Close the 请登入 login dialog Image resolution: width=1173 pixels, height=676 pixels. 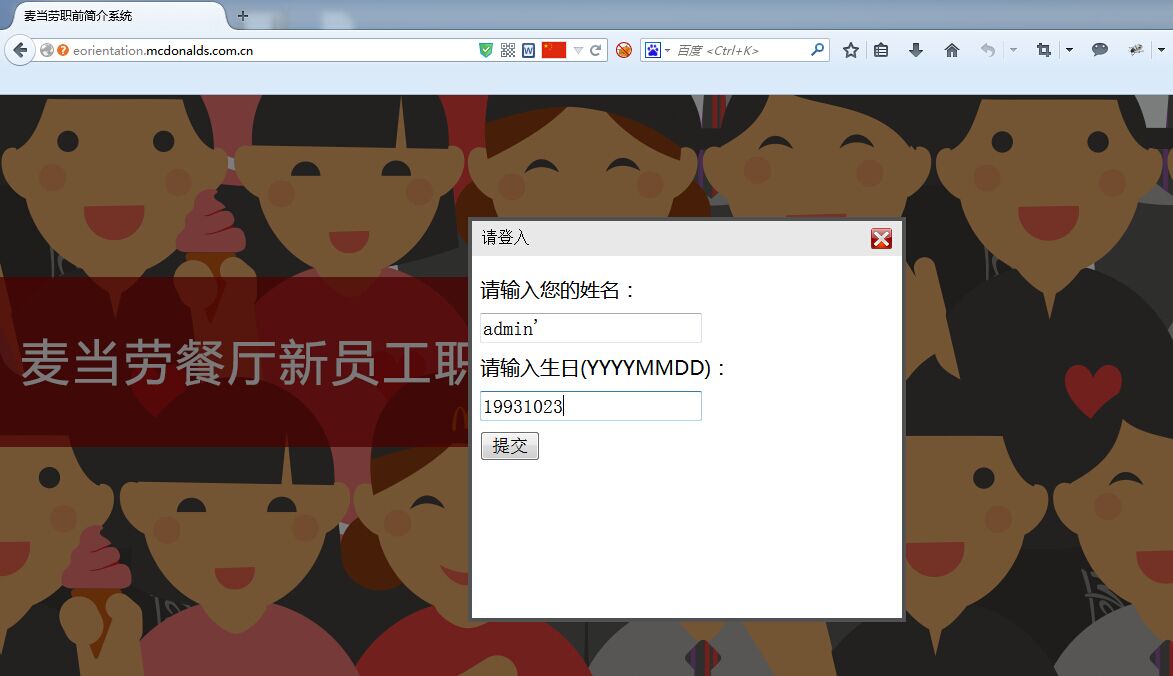(881, 239)
